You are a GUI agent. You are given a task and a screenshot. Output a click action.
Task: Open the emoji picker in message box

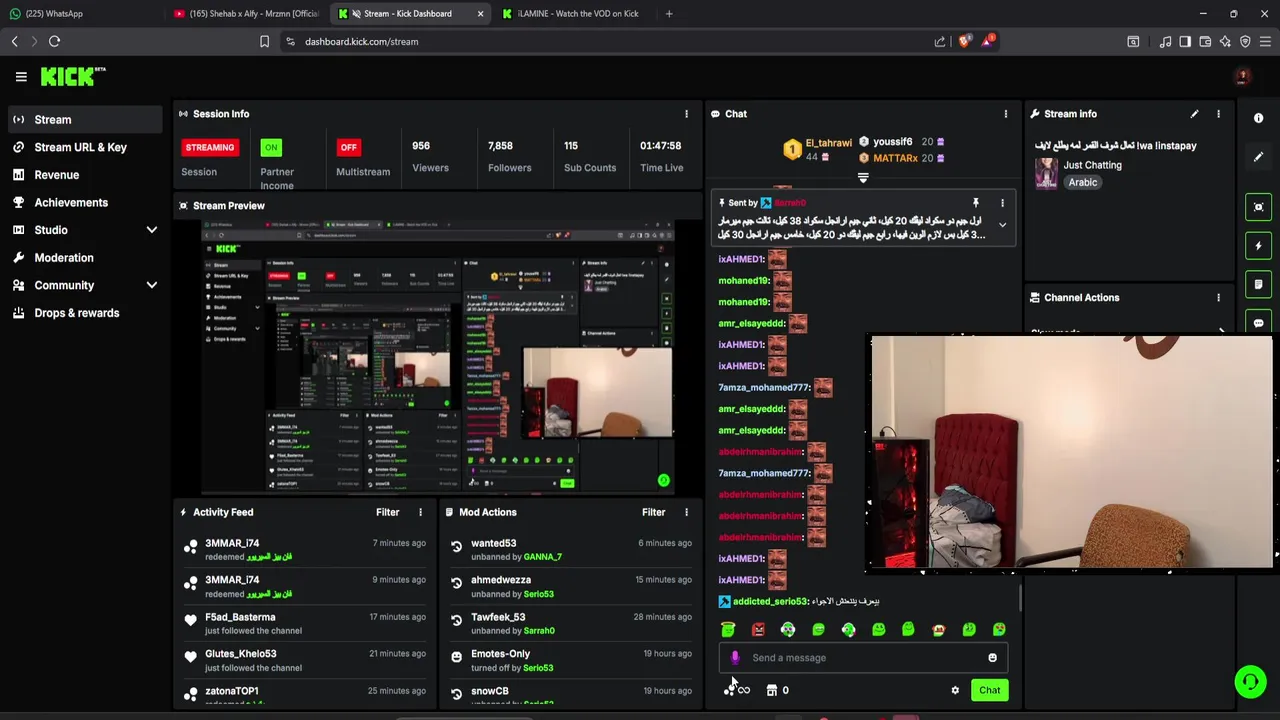click(x=992, y=658)
